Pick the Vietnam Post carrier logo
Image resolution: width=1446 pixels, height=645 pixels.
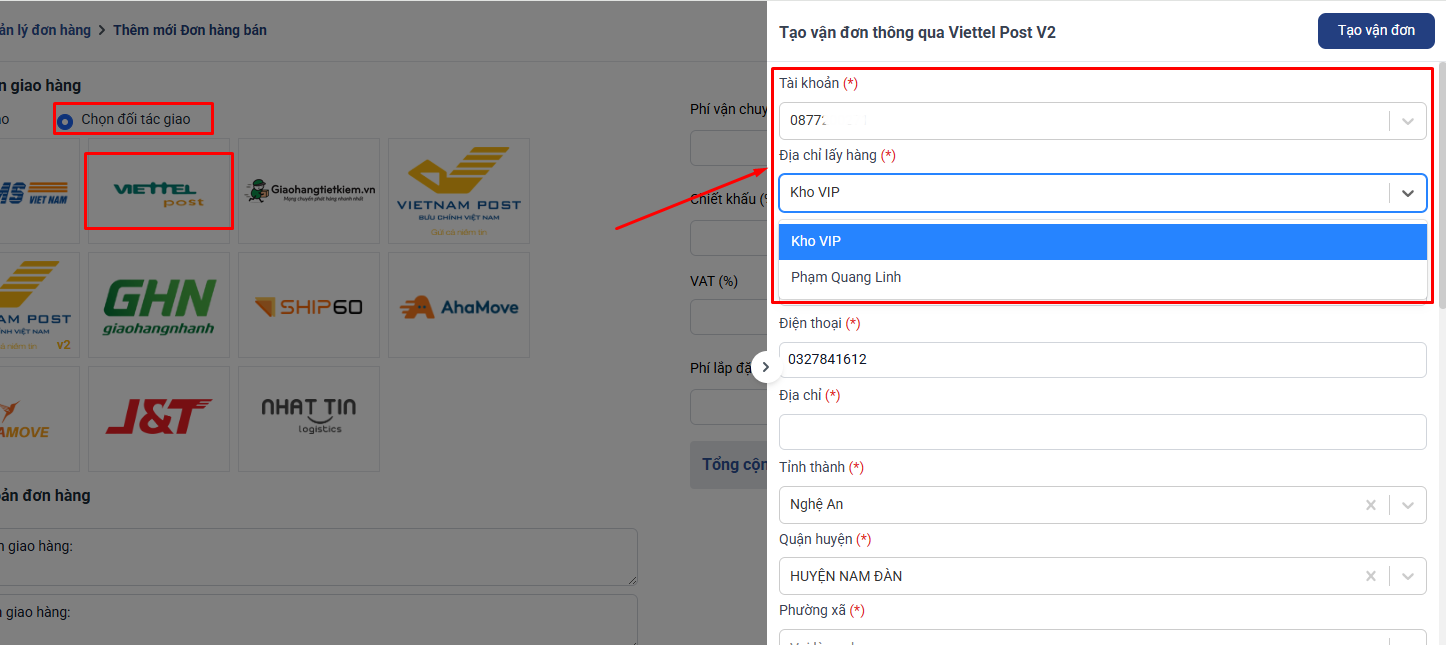pos(459,191)
